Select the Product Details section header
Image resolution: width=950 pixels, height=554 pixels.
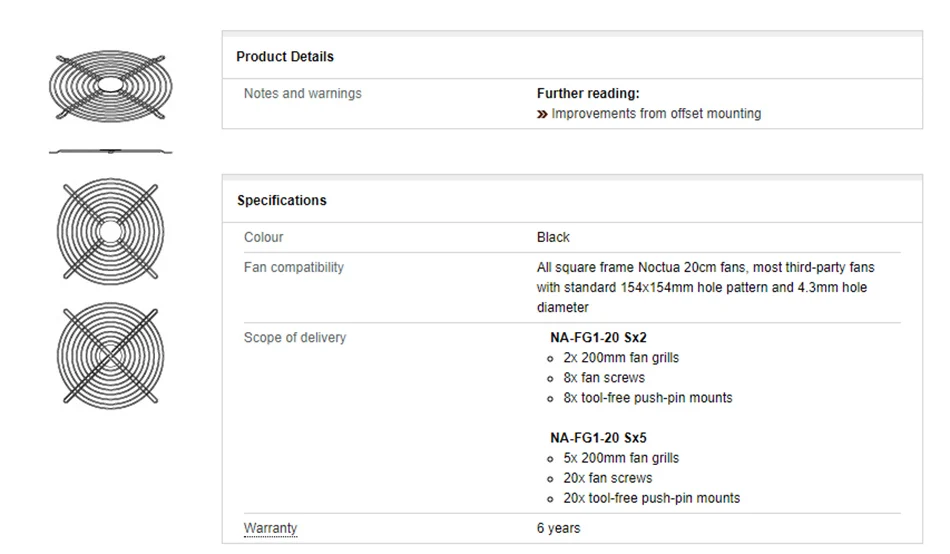[x=285, y=57]
